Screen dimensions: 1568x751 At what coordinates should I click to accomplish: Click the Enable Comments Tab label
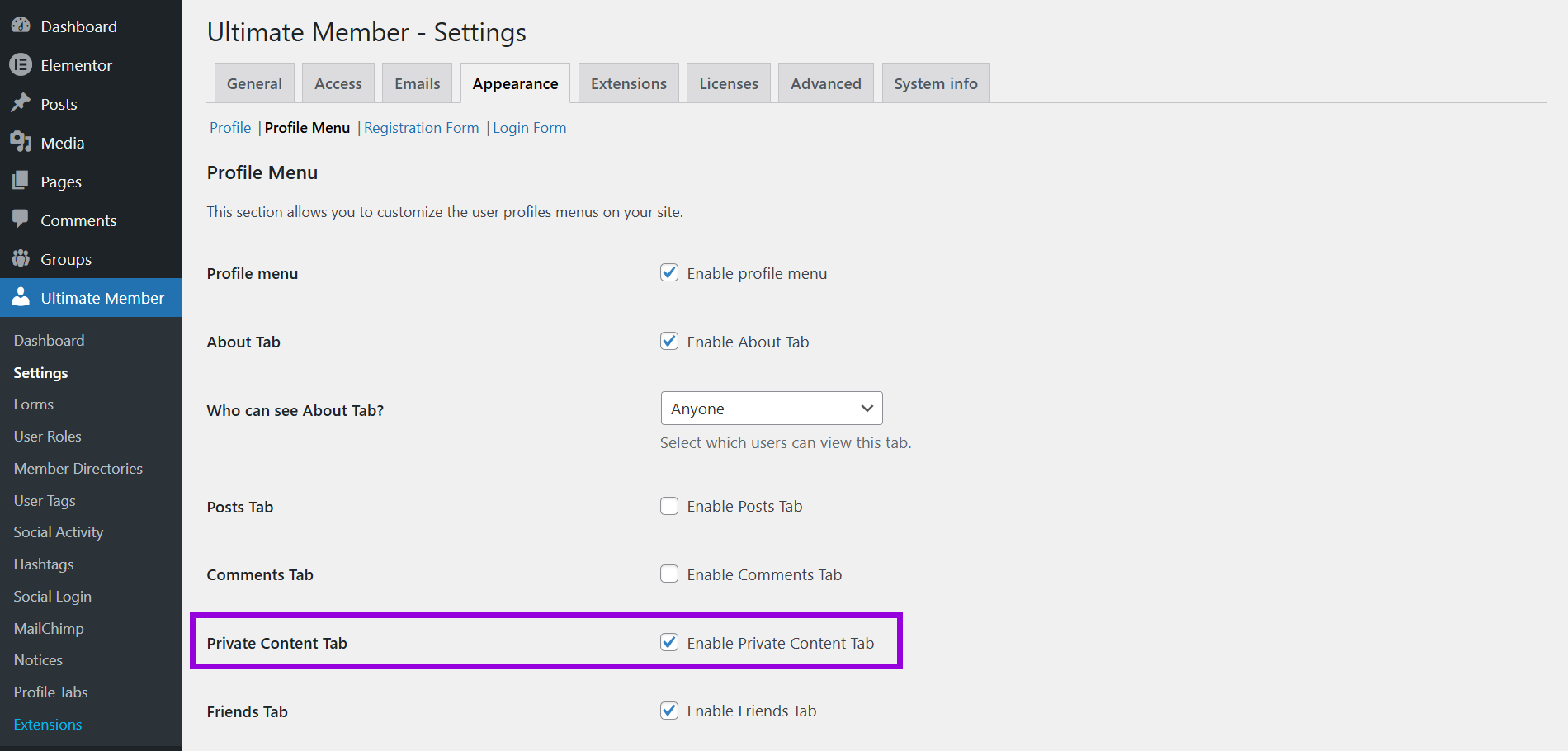(764, 574)
